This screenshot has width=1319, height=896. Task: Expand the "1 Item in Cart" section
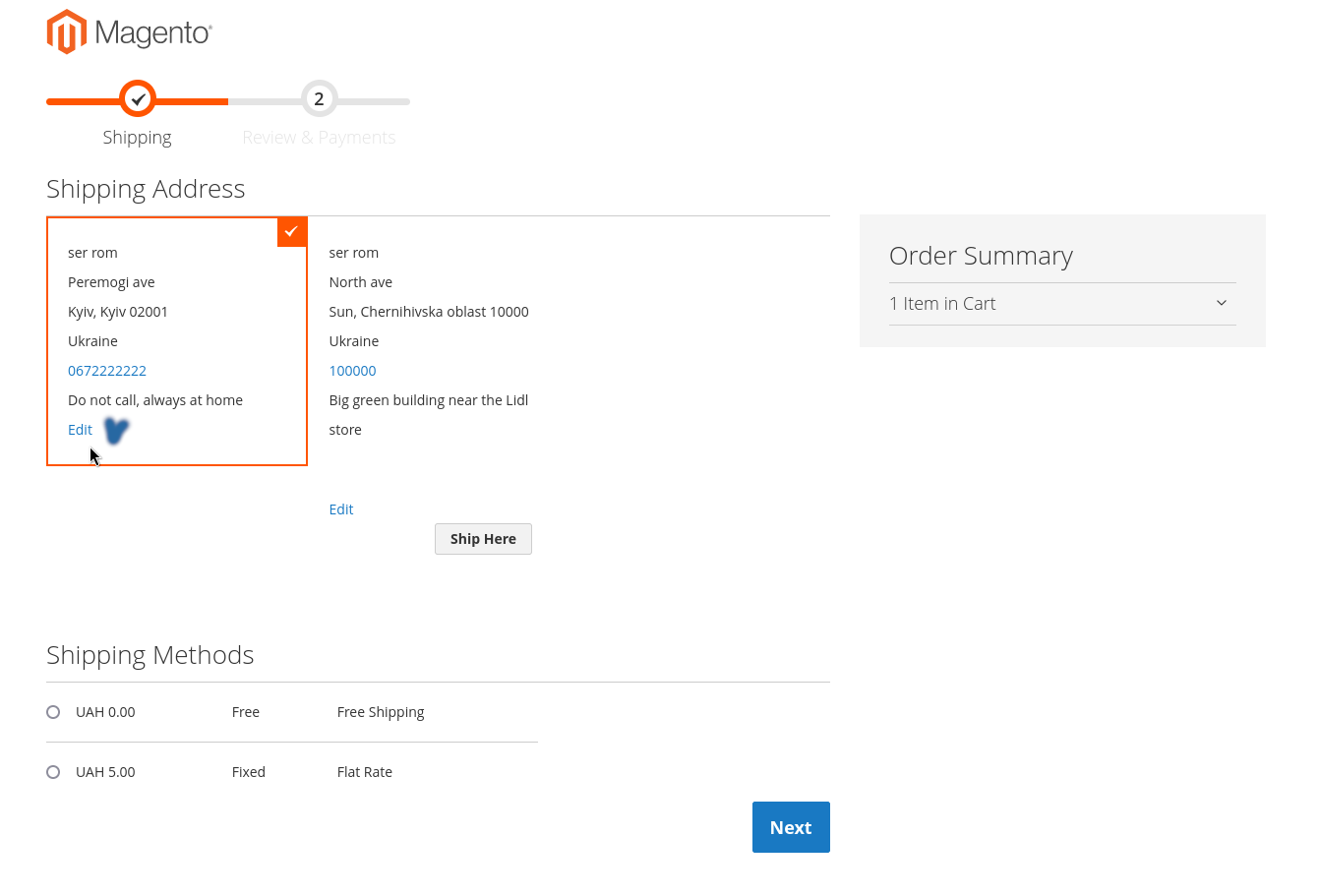click(x=942, y=304)
